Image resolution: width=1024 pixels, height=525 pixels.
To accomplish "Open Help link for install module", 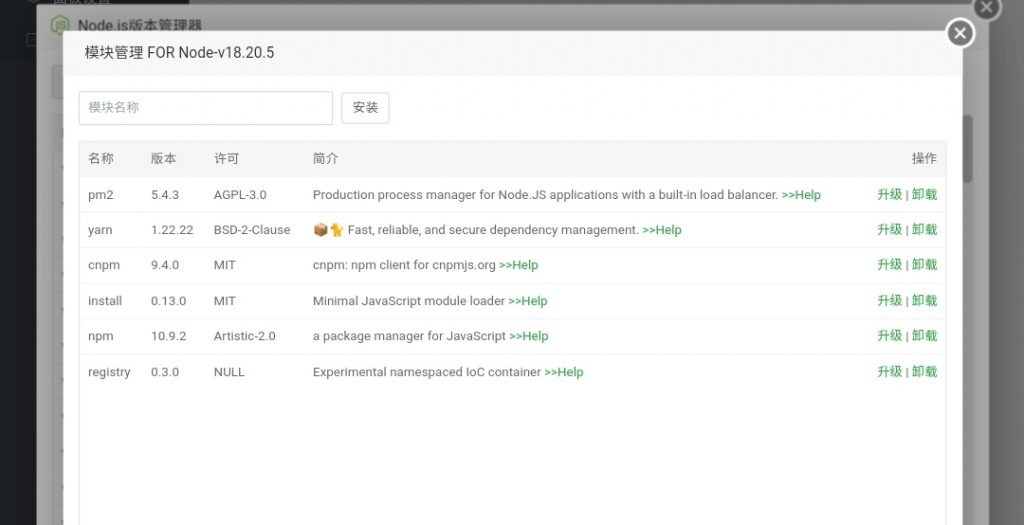I will tap(528, 301).
